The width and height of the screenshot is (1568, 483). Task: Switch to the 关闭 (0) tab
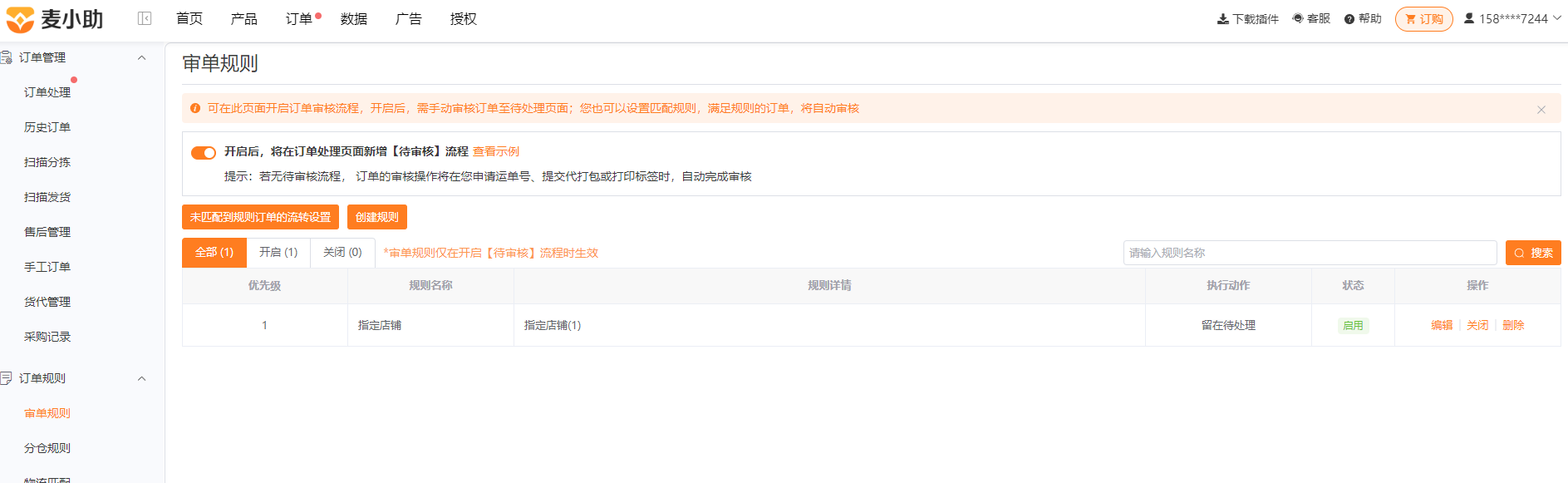coord(342,252)
